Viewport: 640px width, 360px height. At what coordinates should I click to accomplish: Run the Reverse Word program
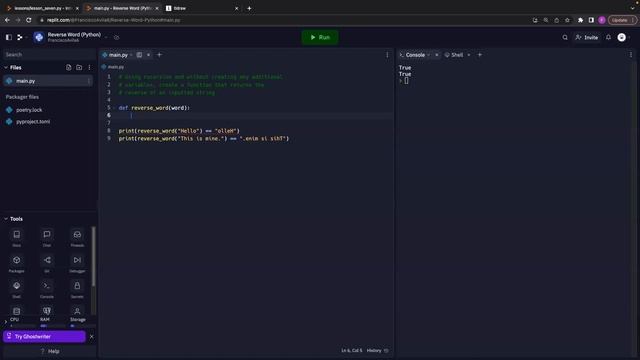320,37
